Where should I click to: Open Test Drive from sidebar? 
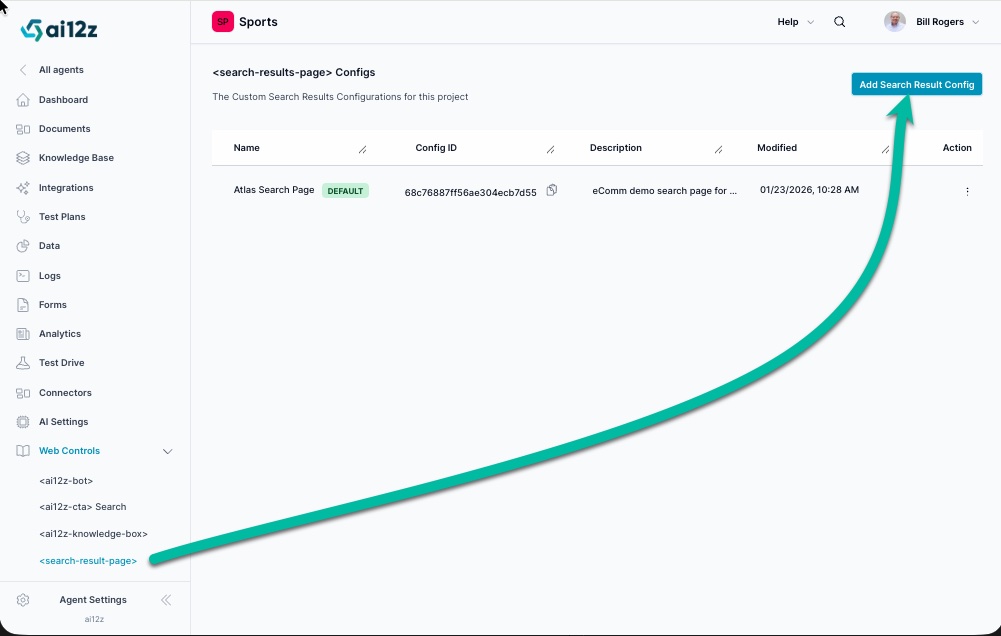point(61,363)
